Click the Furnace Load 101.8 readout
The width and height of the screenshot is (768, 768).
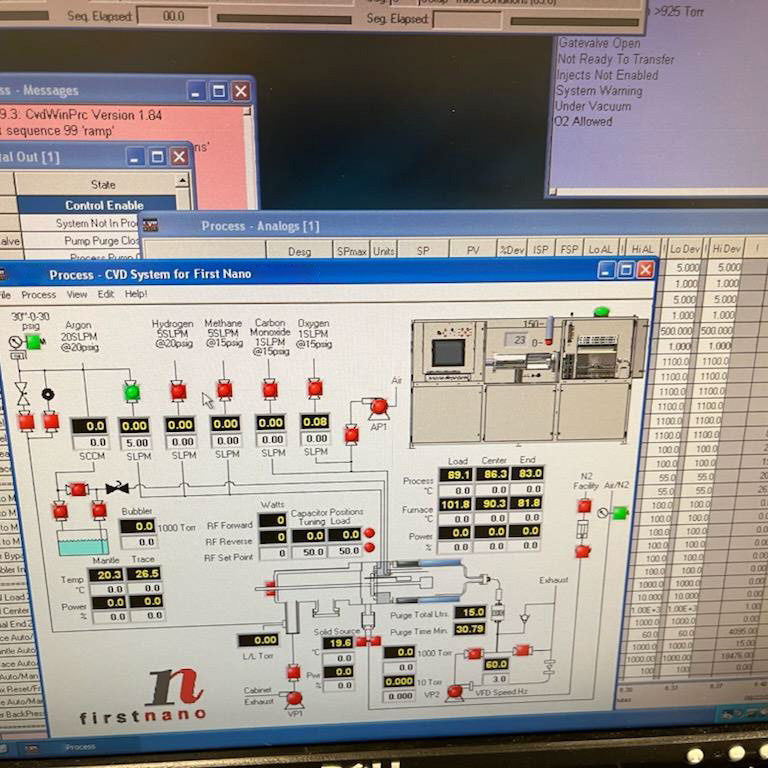coord(455,504)
